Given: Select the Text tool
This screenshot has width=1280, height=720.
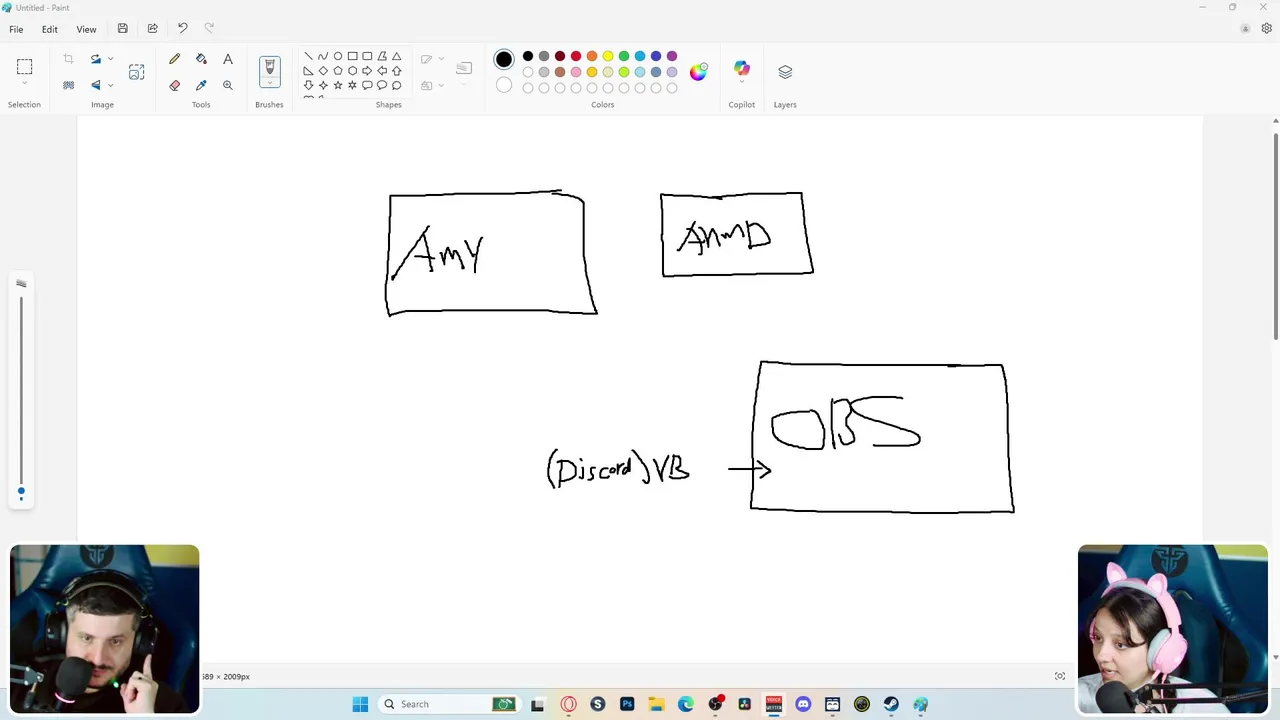Looking at the screenshot, I should [228, 60].
